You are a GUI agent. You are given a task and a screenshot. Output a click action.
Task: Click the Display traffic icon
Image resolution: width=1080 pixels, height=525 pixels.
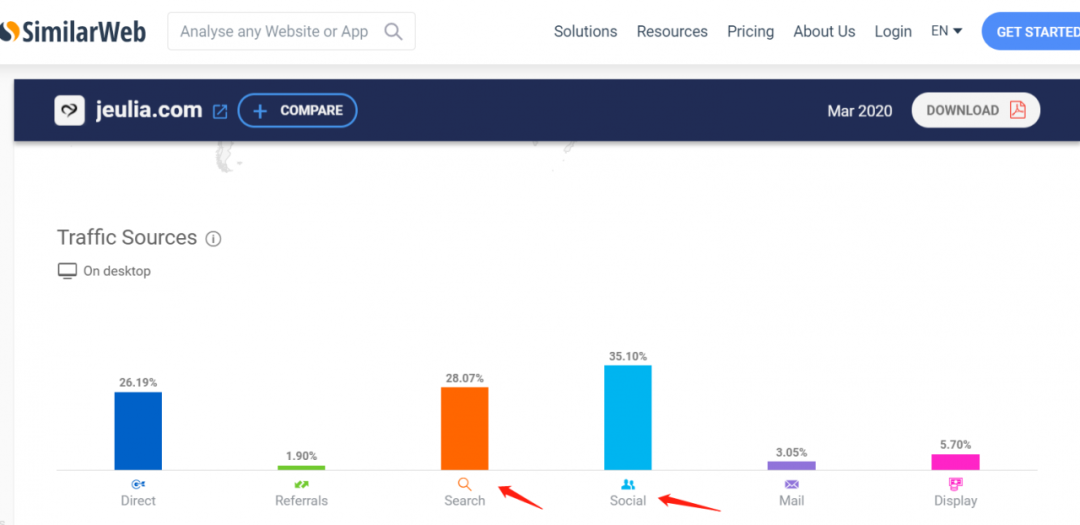point(955,484)
